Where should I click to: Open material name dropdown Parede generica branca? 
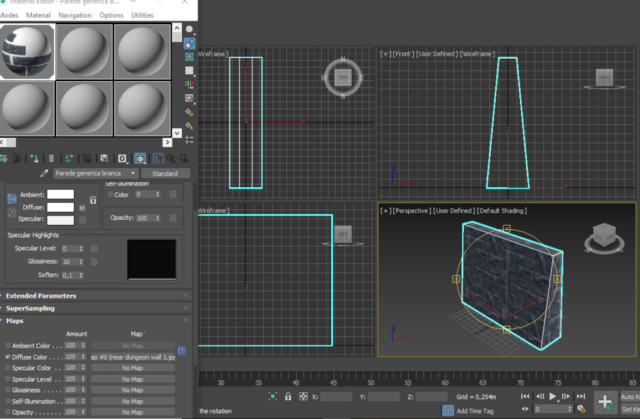click(x=96, y=173)
